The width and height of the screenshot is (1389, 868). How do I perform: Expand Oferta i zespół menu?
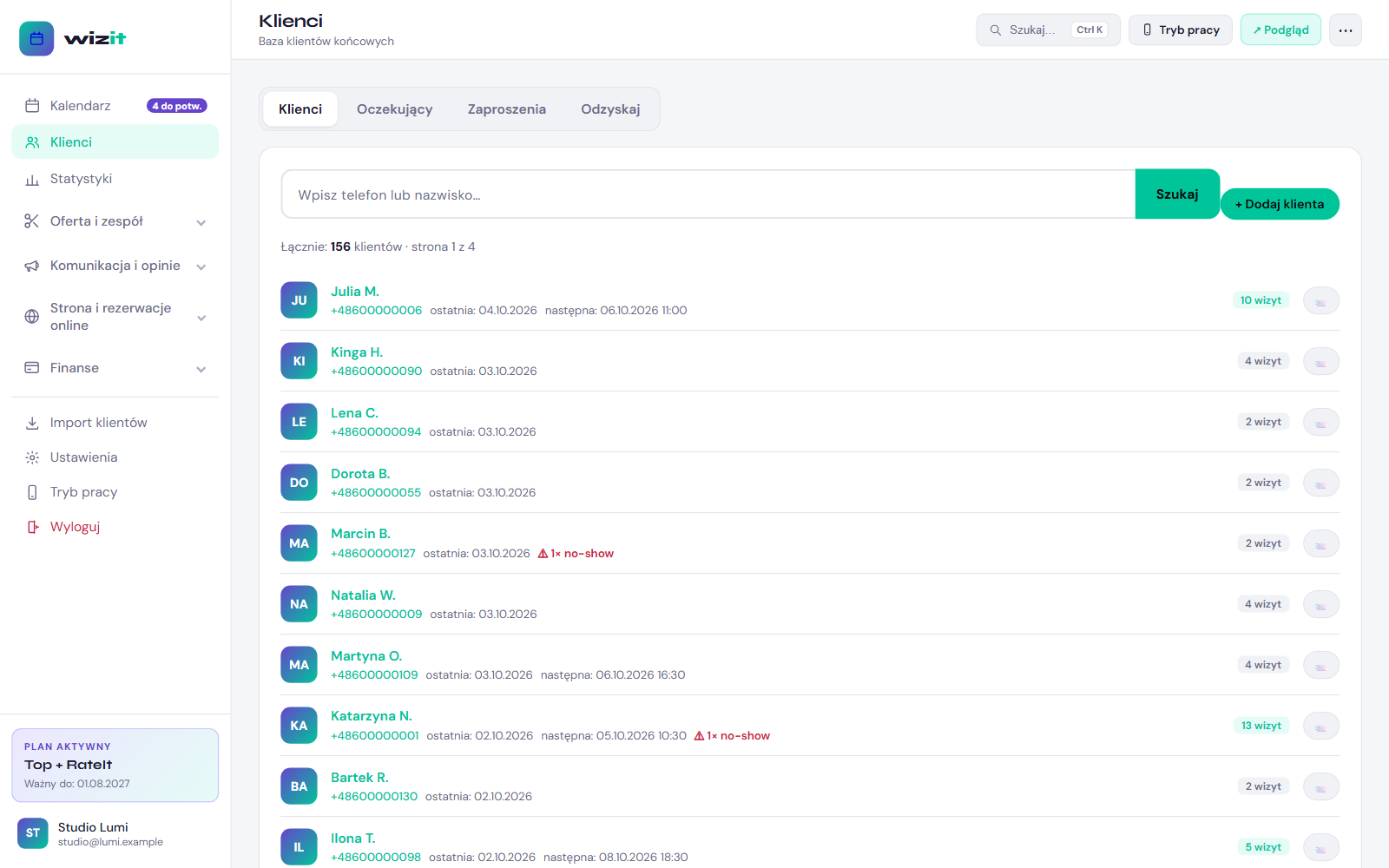tap(115, 221)
